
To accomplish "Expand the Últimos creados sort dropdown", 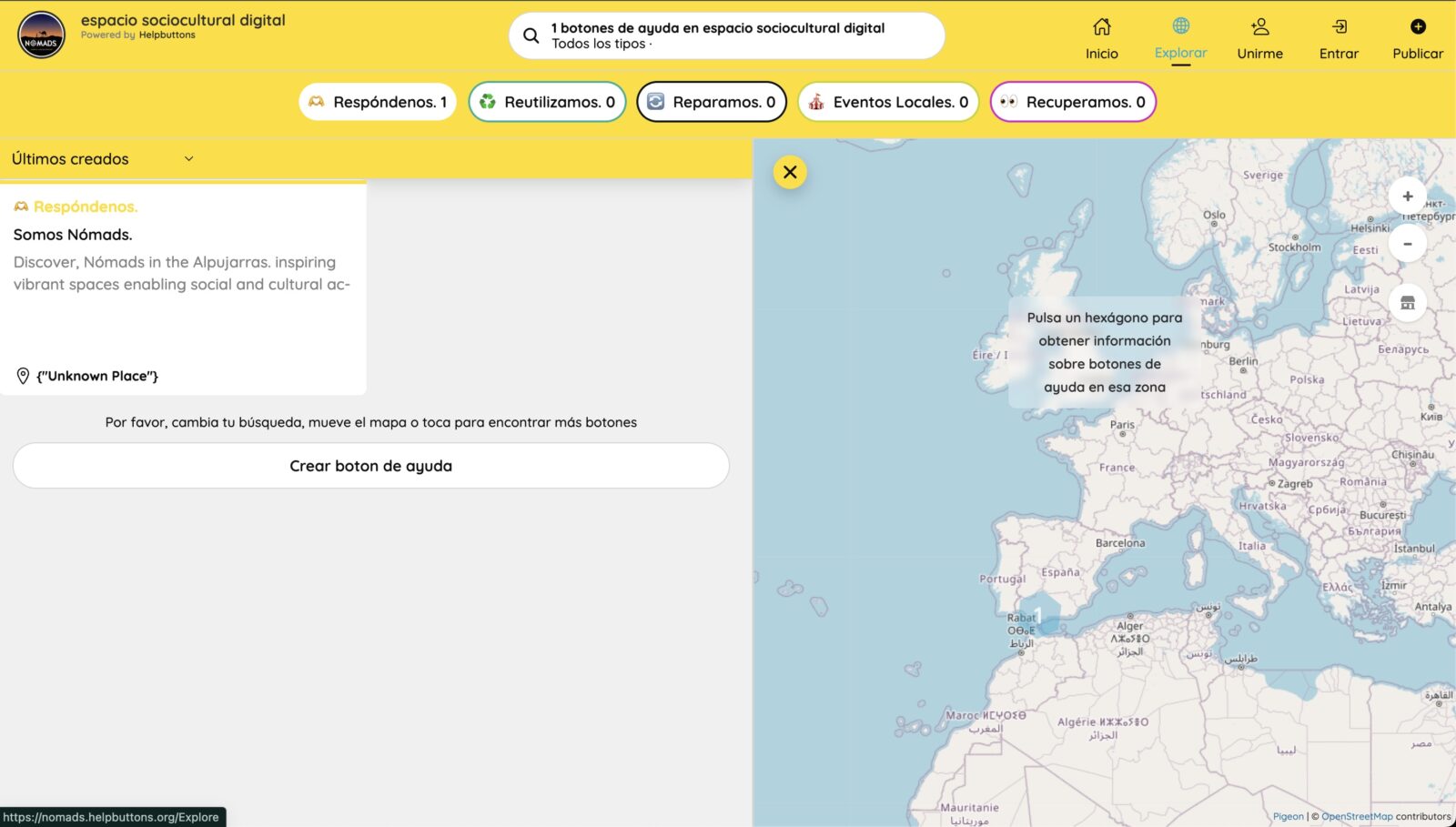I will [x=102, y=159].
